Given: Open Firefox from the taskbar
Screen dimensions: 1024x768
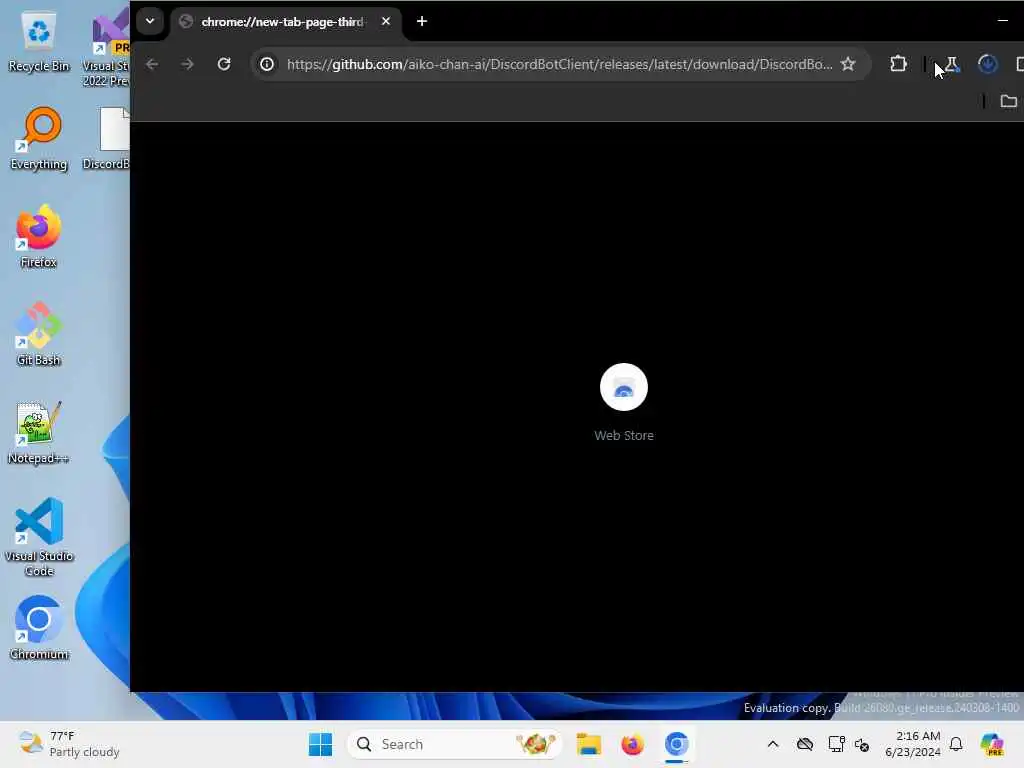Looking at the screenshot, I should [632, 744].
